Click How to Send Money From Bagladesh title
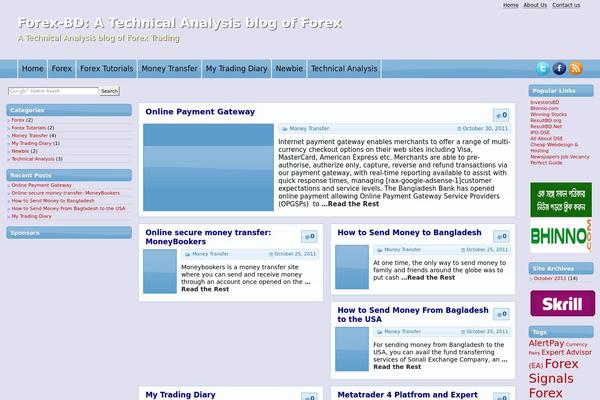This screenshot has width=600, height=400. pos(413,315)
